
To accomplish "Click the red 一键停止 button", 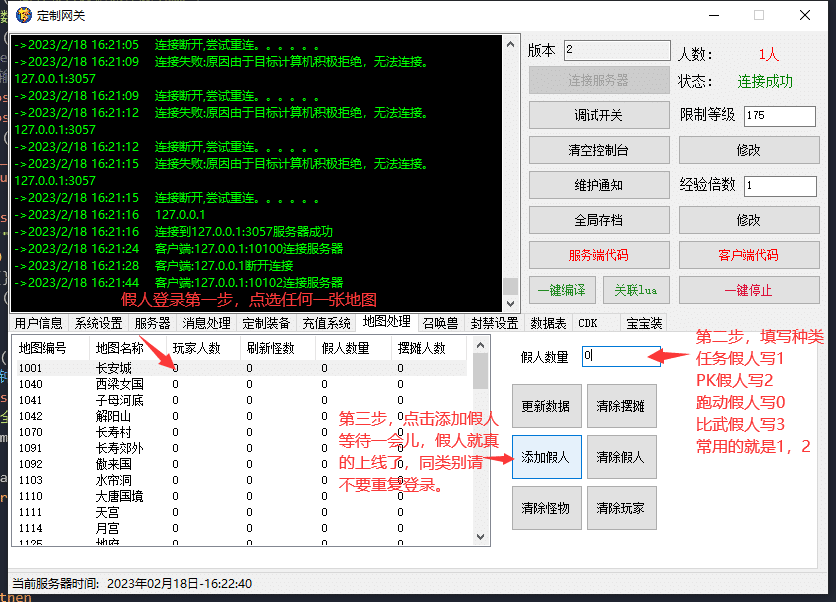I will 748,290.
